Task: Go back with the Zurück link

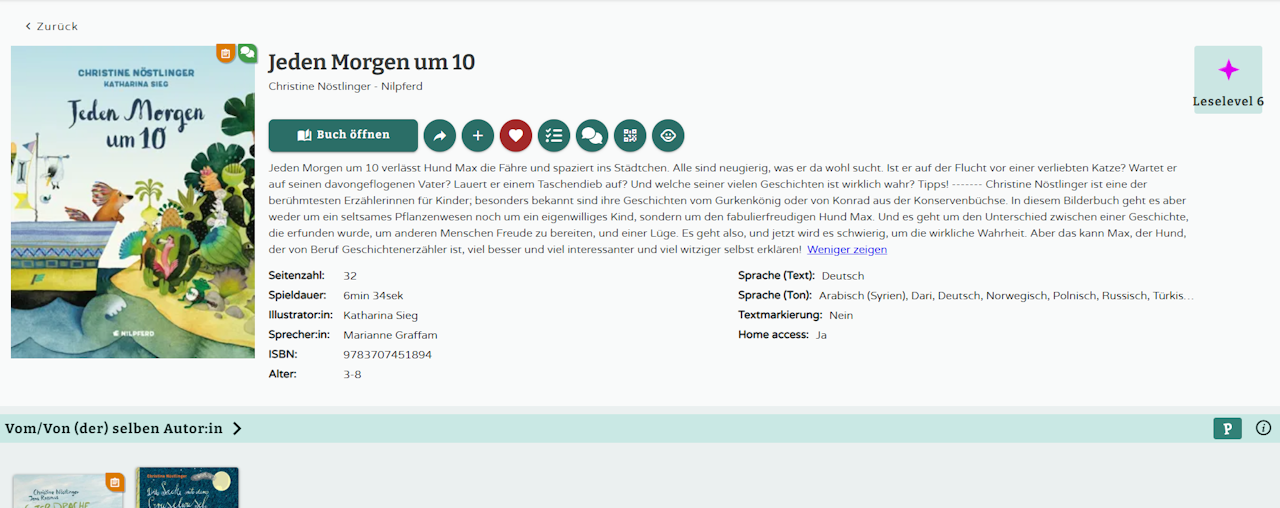Action: pos(51,26)
